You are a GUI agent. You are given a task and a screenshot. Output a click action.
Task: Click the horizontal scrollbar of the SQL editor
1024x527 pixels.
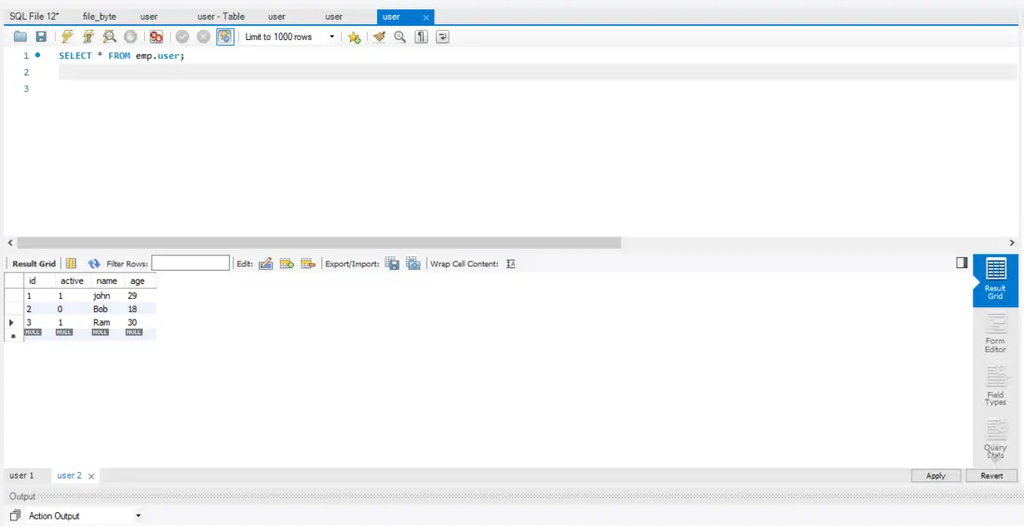(x=318, y=243)
